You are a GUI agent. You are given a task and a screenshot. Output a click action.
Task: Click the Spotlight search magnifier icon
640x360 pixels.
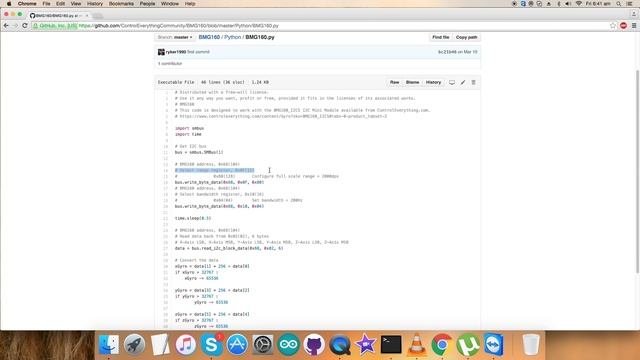point(619,4)
